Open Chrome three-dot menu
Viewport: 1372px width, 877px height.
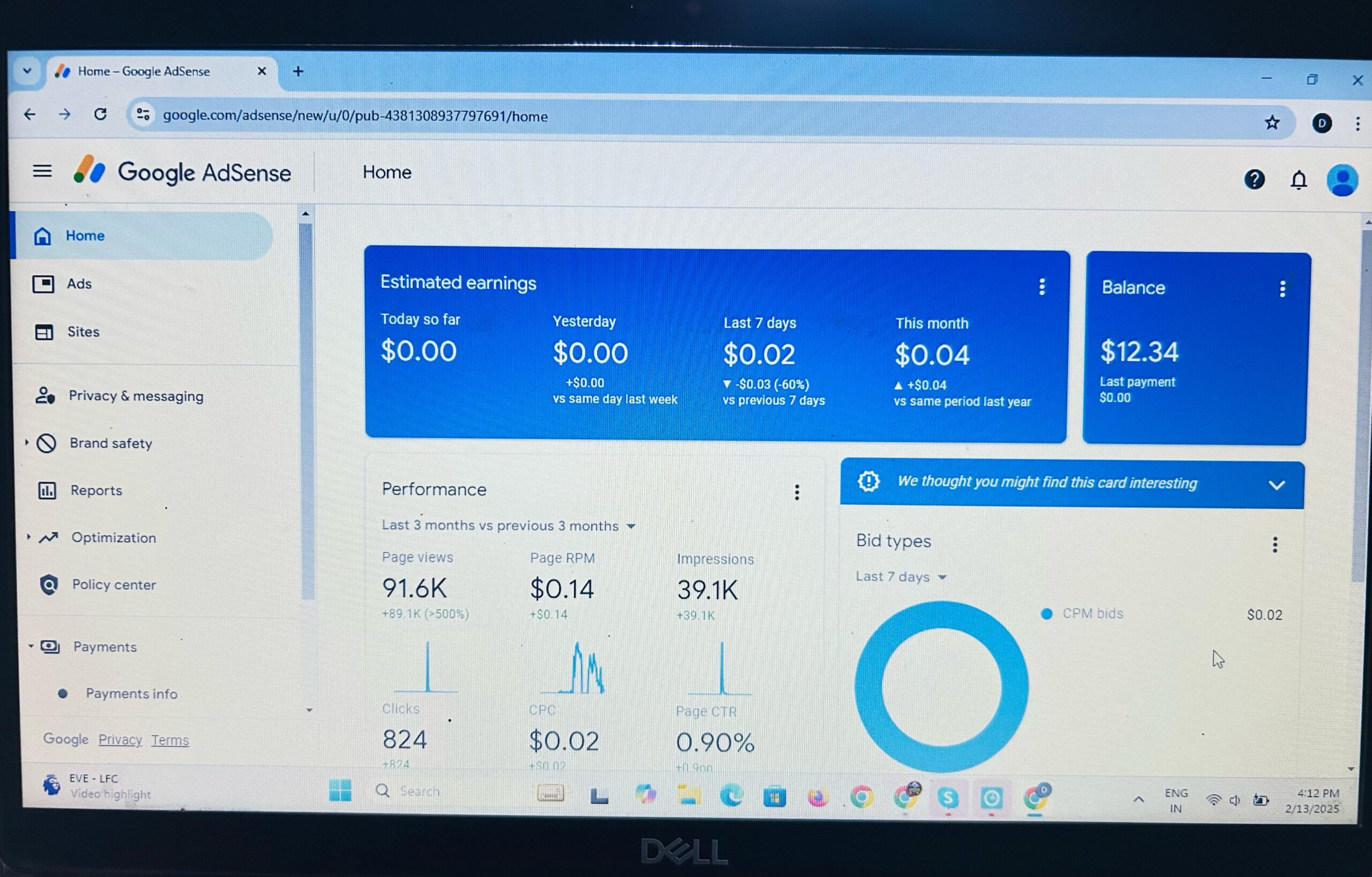[x=1358, y=124]
